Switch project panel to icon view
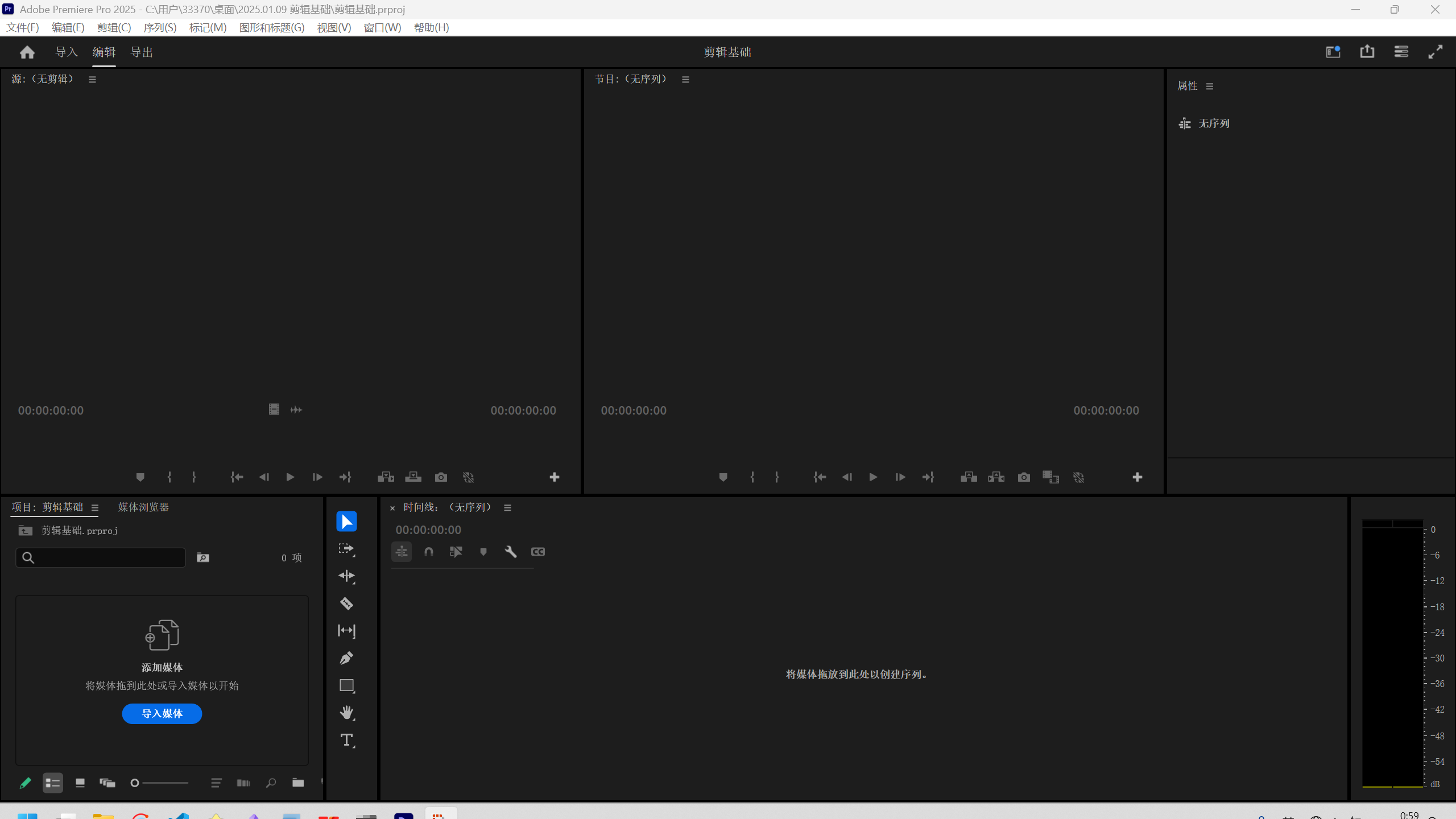Image resolution: width=1456 pixels, height=819 pixels. click(x=80, y=783)
